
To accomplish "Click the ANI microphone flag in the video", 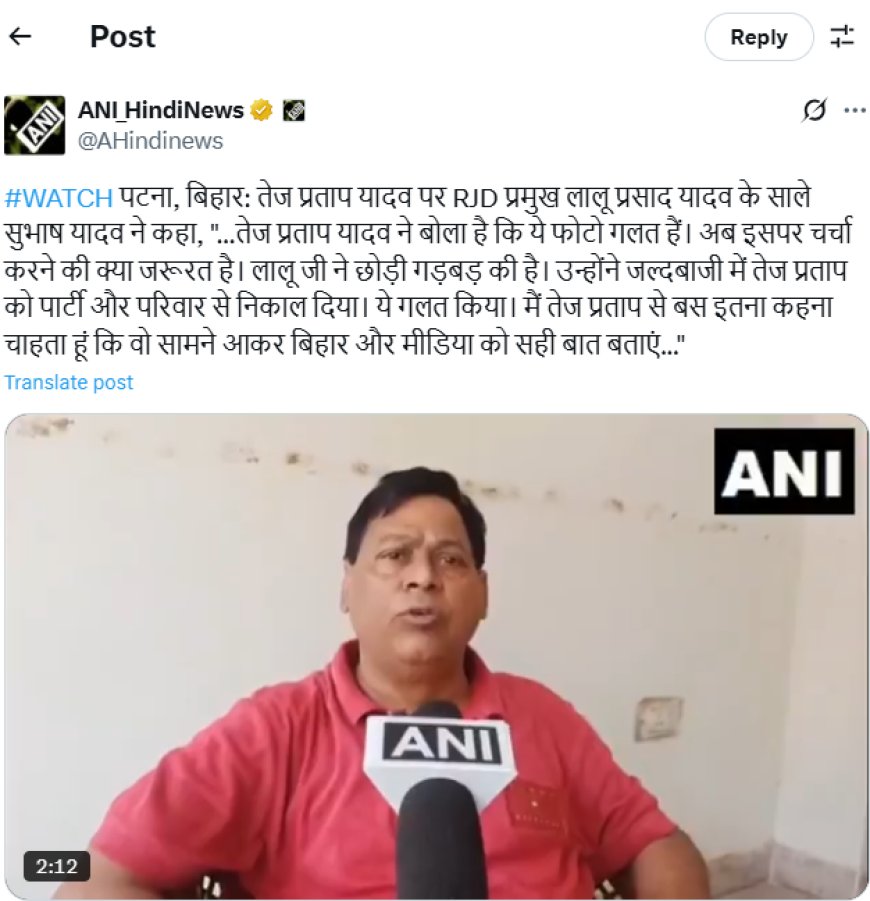I will tap(443, 744).
